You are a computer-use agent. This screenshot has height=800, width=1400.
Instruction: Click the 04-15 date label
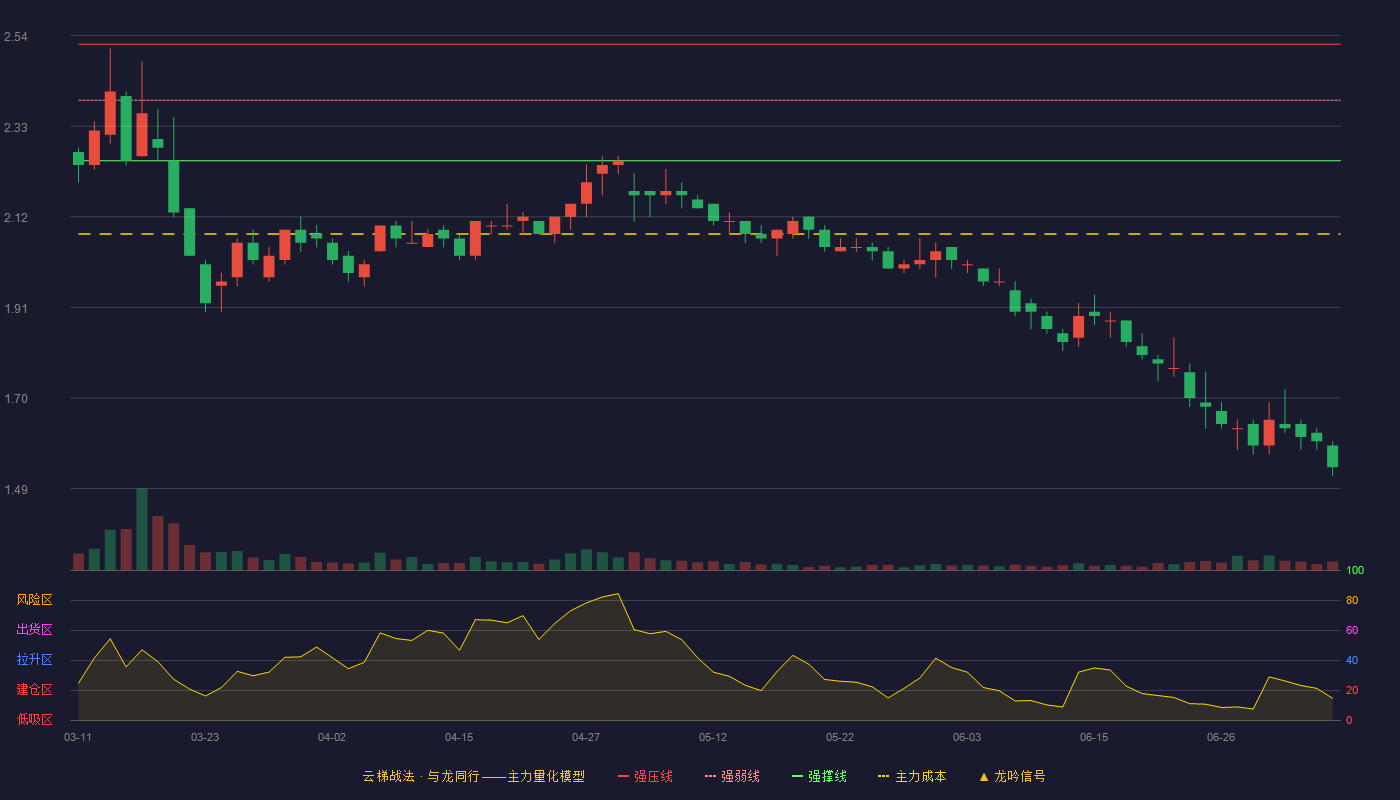click(459, 737)
